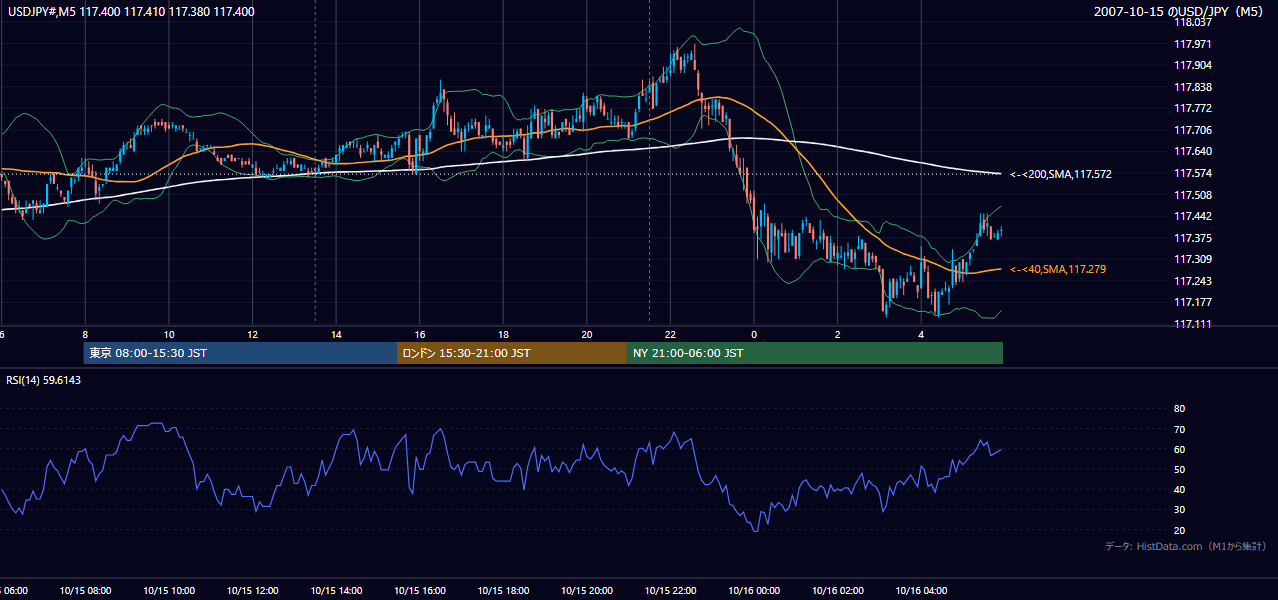Click the time label 10/15 16:00
This screenshot has width=1278, height=600.
[x=419, y=590]
